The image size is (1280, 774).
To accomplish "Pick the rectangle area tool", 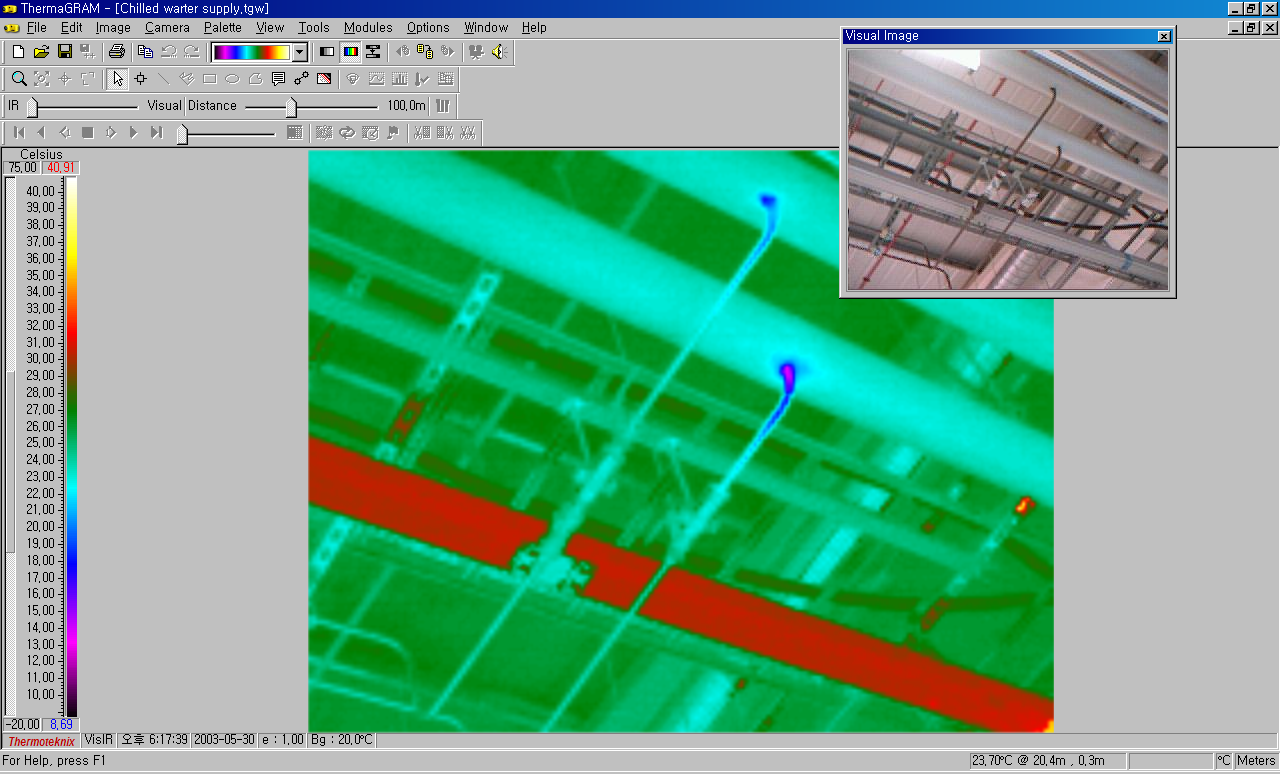I will [x=210, y=79].
